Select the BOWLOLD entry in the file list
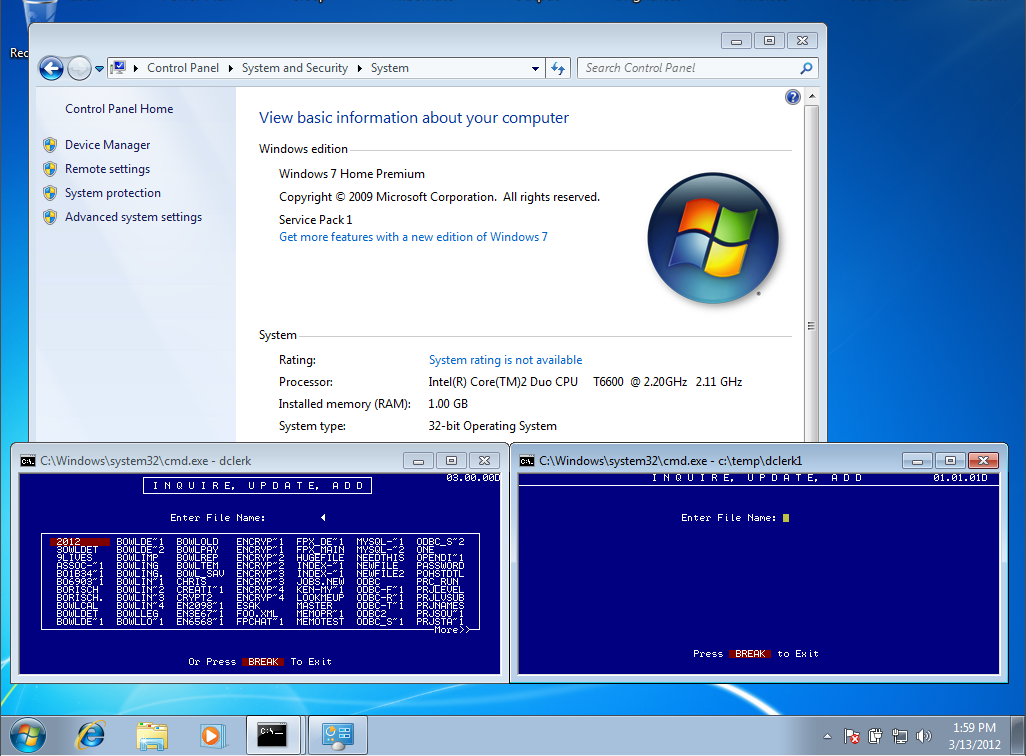Viewport: 1026px width, 756px height. click(x=198, y=541)
